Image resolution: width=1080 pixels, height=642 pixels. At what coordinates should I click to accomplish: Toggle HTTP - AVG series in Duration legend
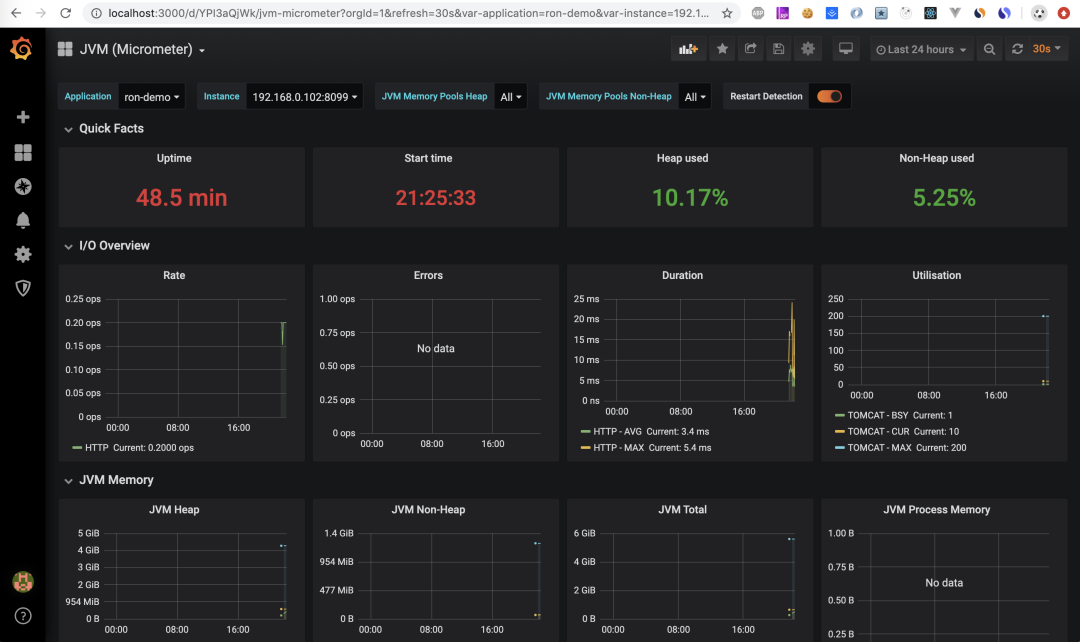616,432
